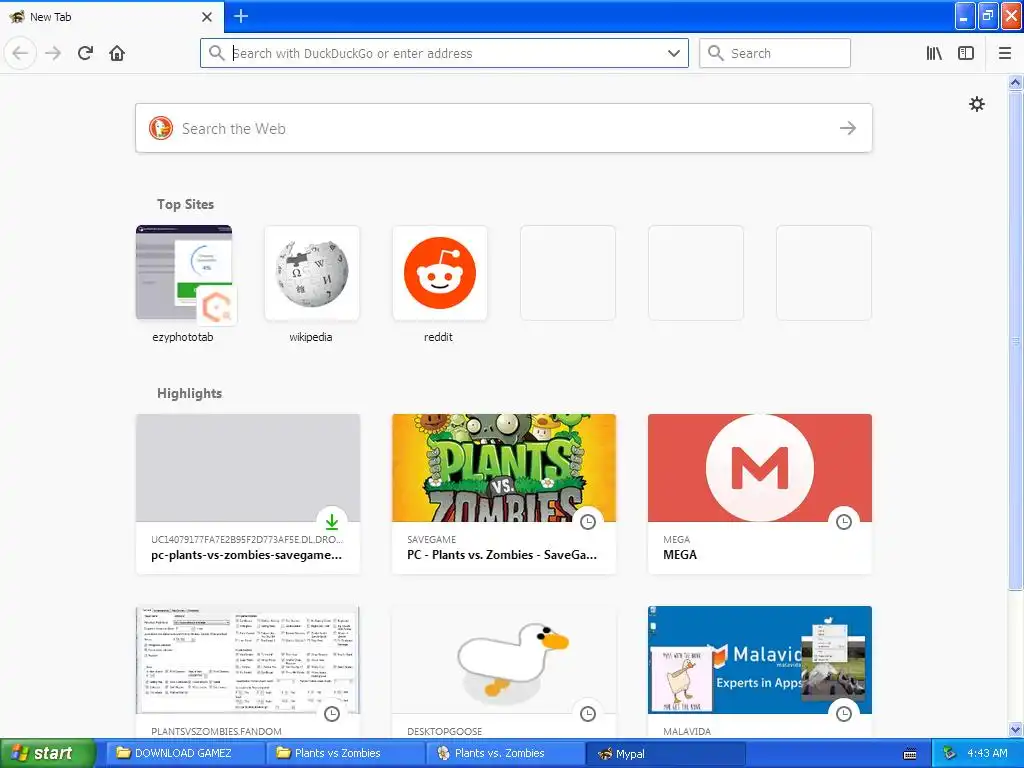Focus the DuckDuckGo address bar
This screenshot has width=1024, height=768.
pyautogui.click(x=445, y=54)
